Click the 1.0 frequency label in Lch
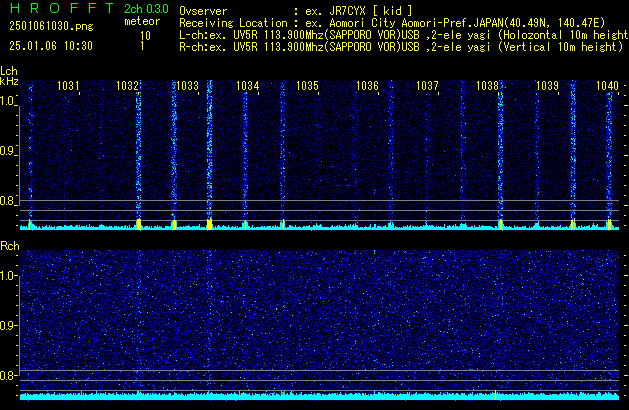The image size is (629, 410). tap(7, 100)
